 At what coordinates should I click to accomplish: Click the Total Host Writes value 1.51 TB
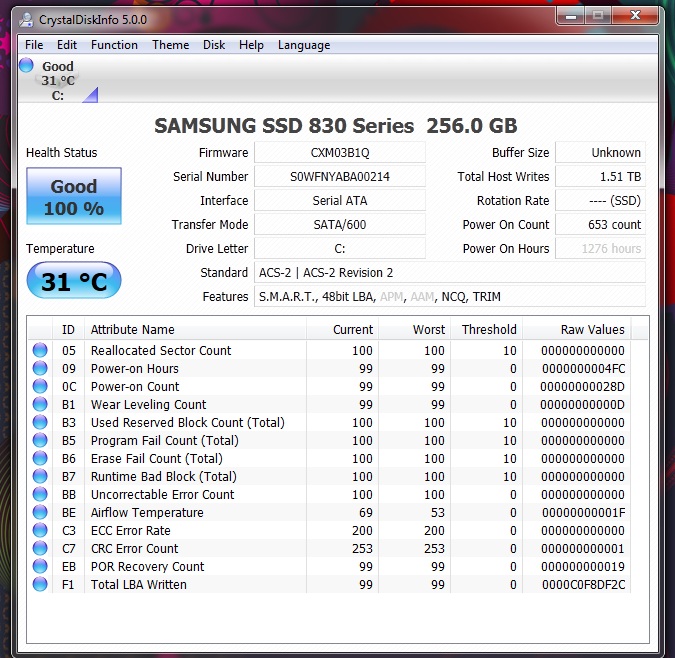601,176
